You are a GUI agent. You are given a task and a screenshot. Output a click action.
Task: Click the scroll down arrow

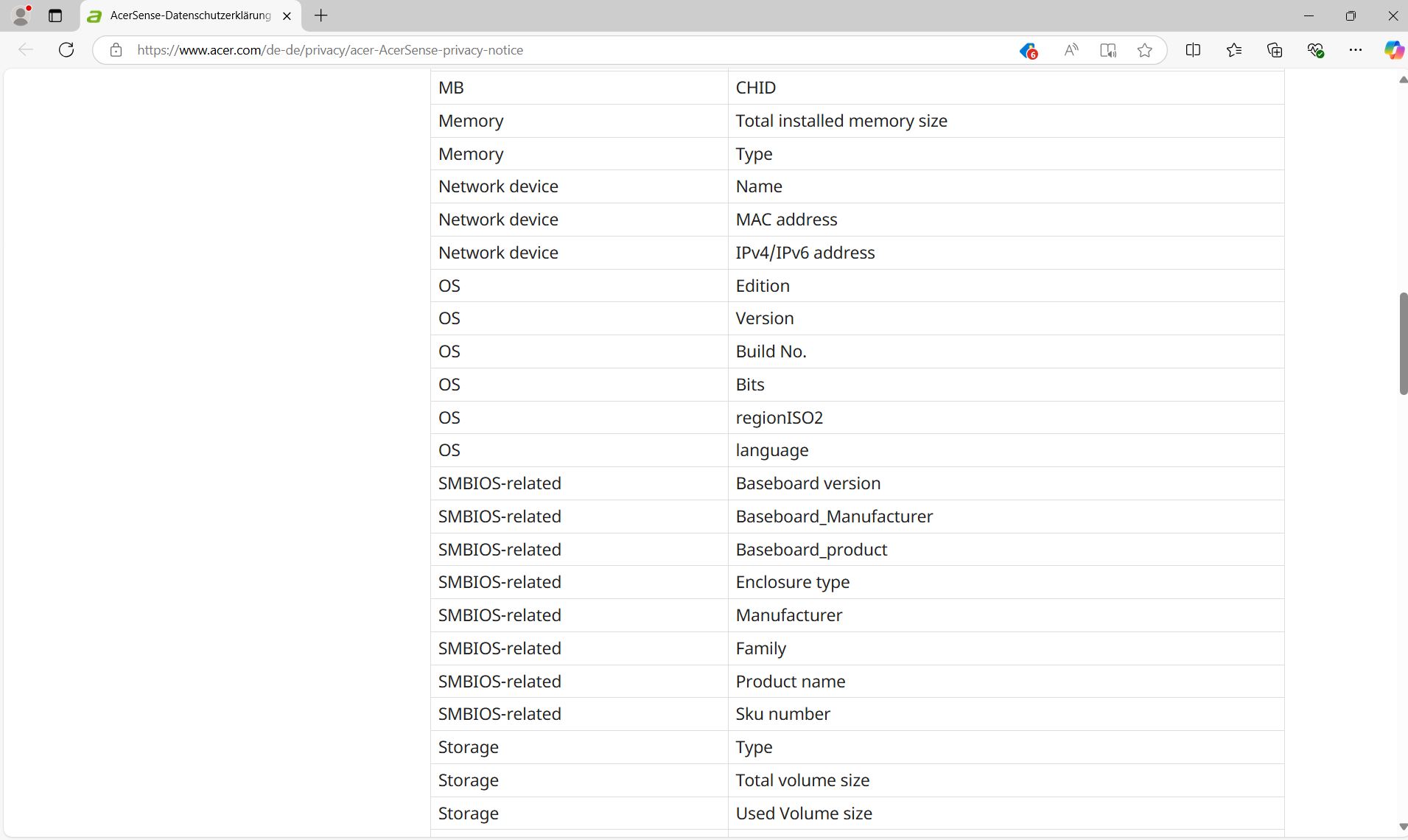coord(1403,827)
